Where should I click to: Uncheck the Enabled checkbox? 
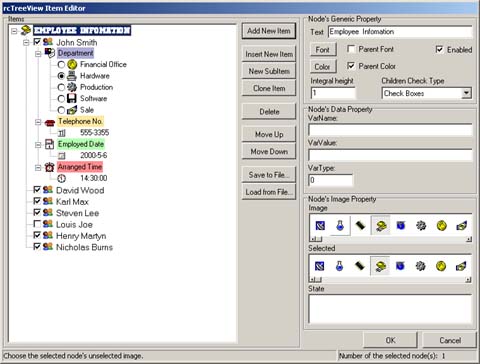pyautogui.click(x=440, y=49)
